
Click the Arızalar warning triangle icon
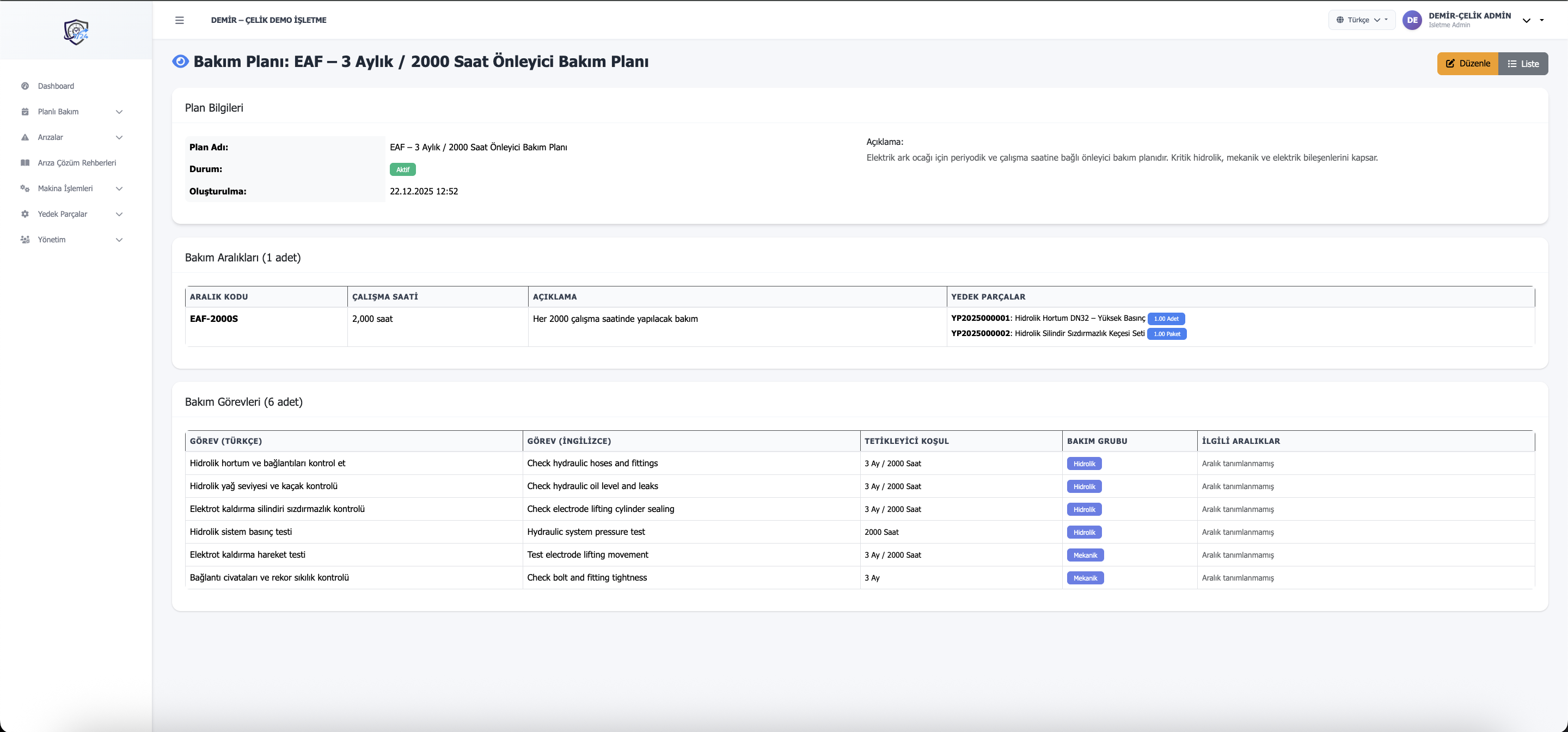pyautogui.click(x=25, y=137)
